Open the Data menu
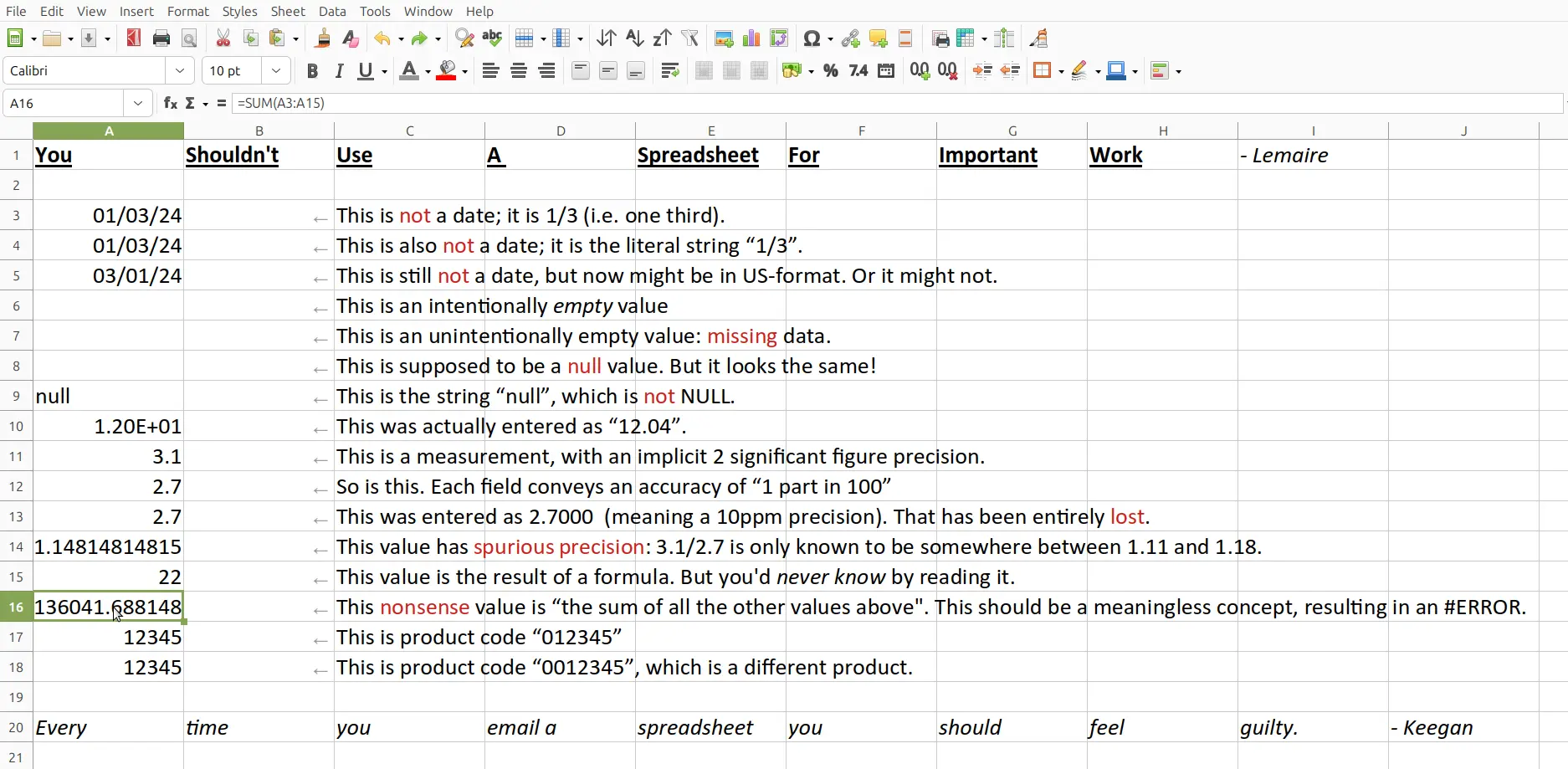 tap(332, 11)
